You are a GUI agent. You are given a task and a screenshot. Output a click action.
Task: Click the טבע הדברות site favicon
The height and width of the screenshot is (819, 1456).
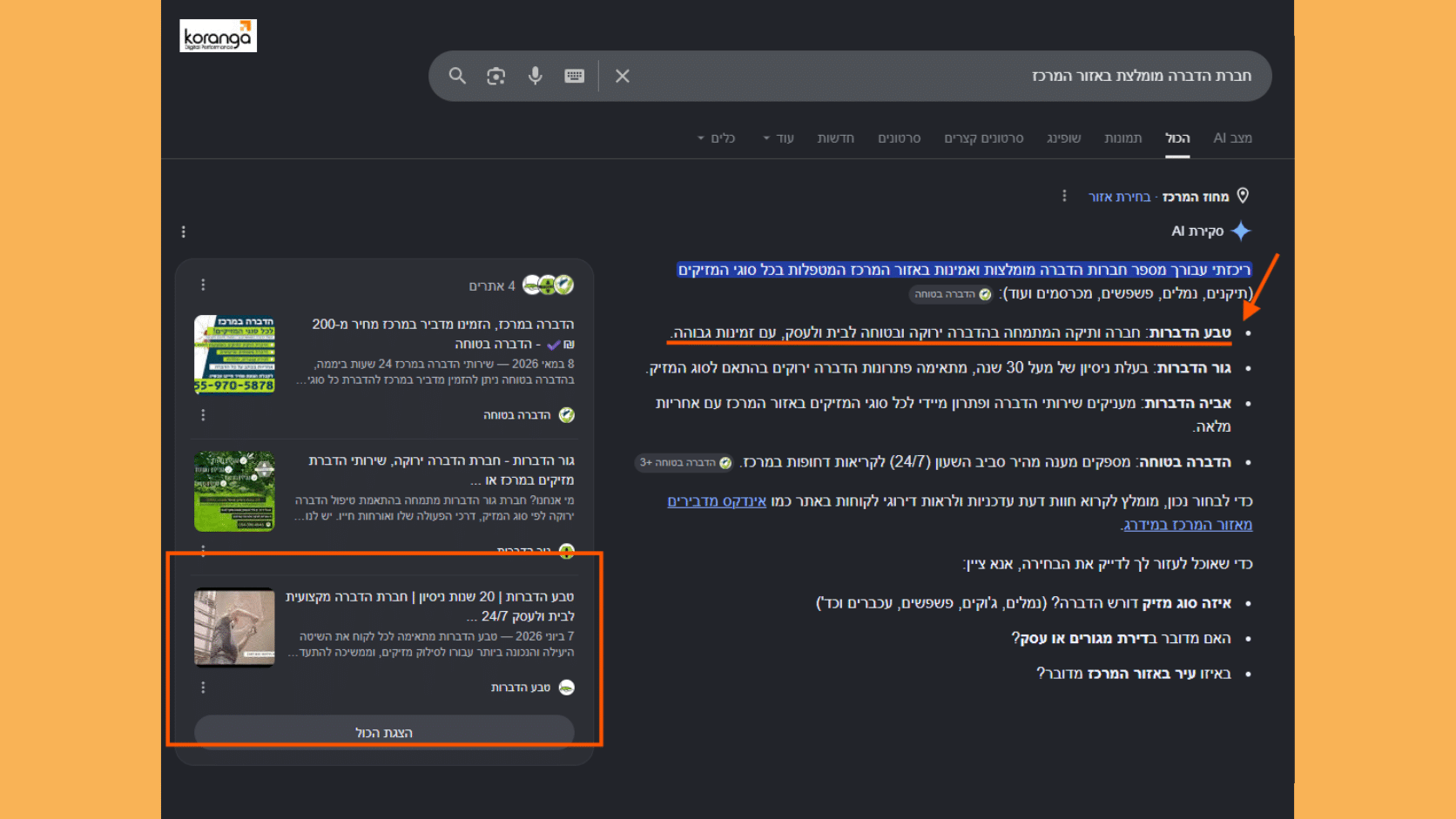point(566,688)
